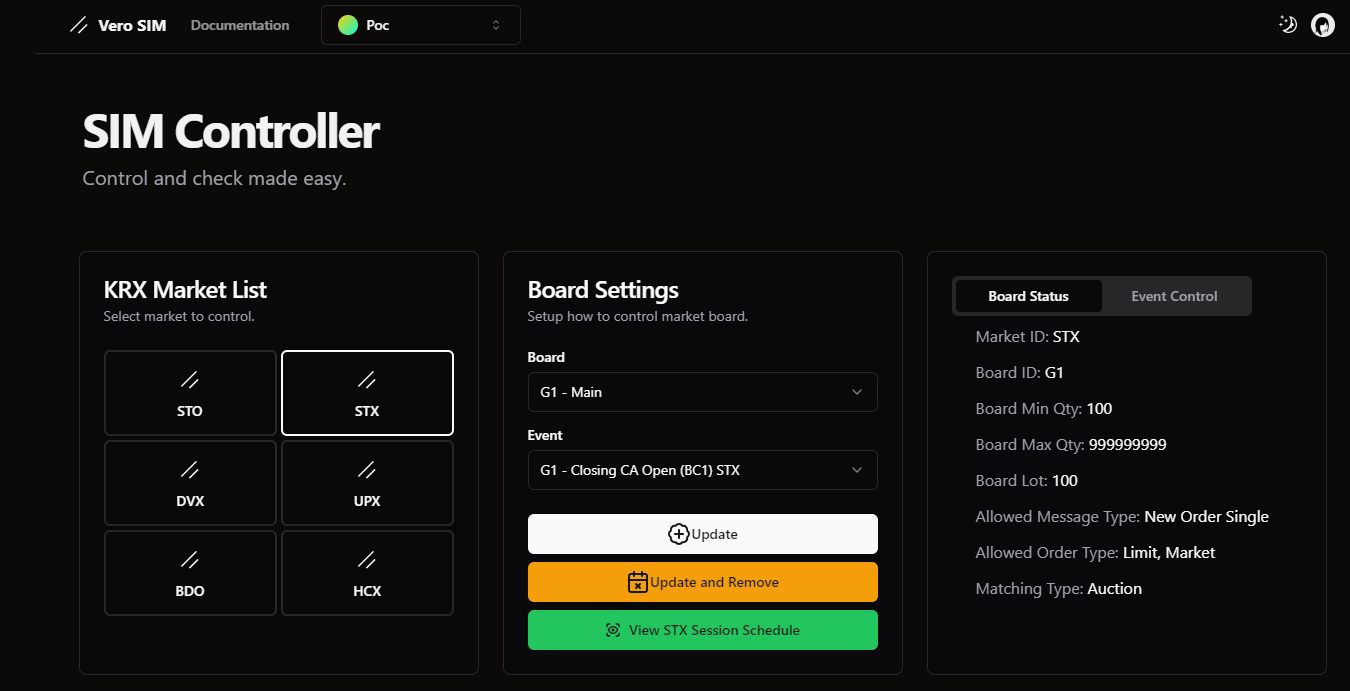Click the Board dropdown chevron arrow

pyautogui.click(x=857, y=392)
